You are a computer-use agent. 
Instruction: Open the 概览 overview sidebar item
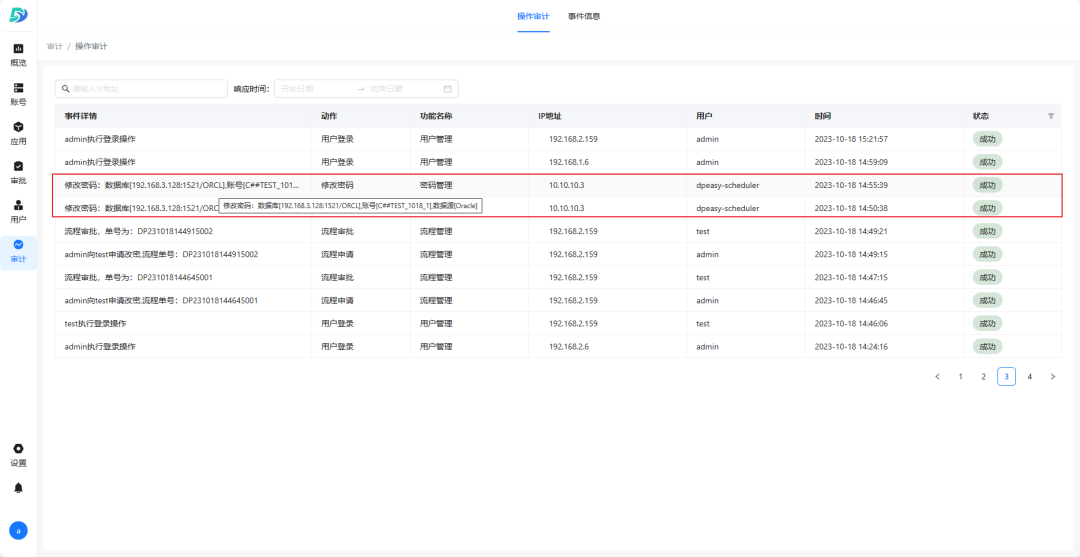click(19, 55)
